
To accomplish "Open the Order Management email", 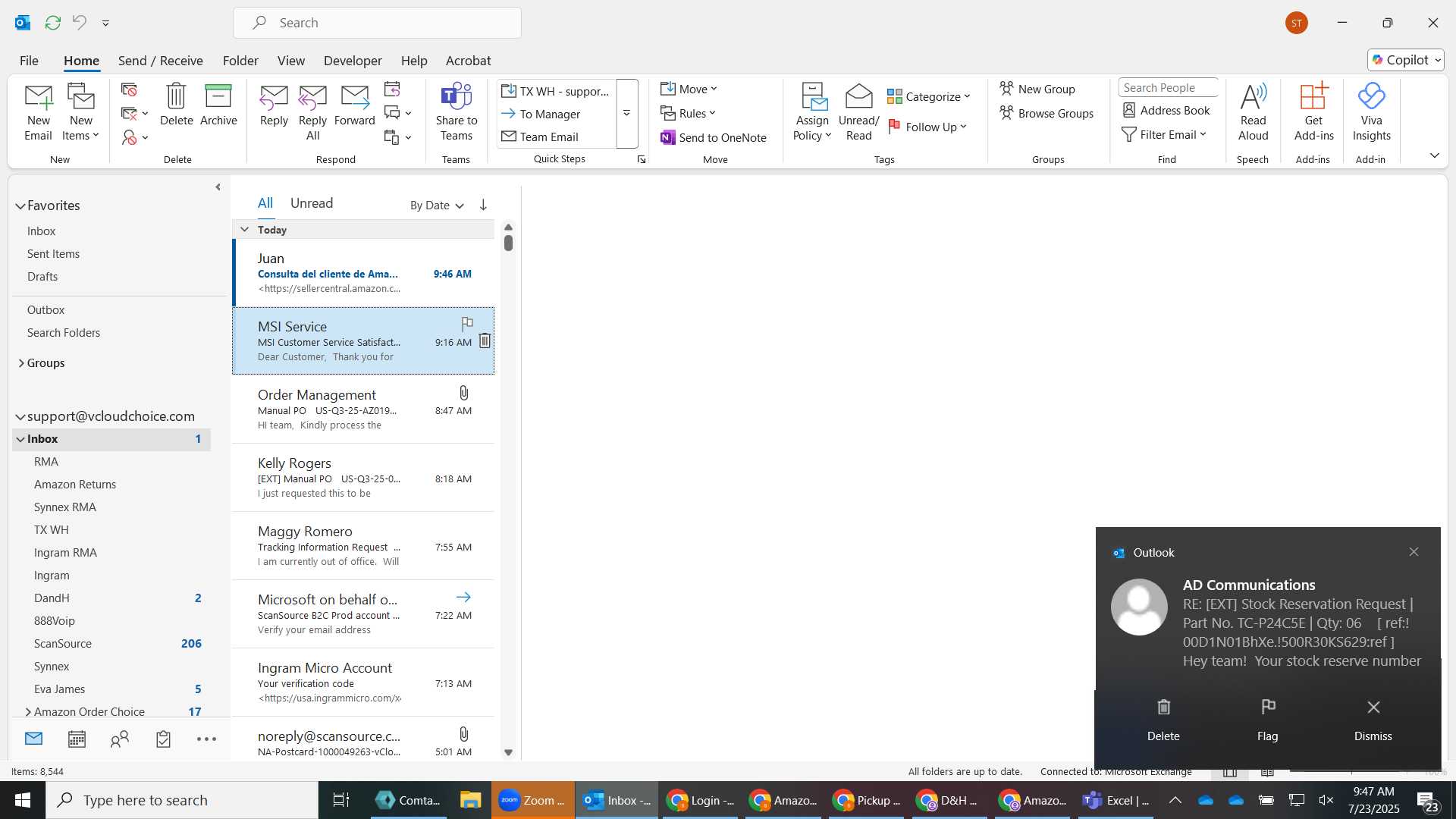I will (x=363, y=409).
